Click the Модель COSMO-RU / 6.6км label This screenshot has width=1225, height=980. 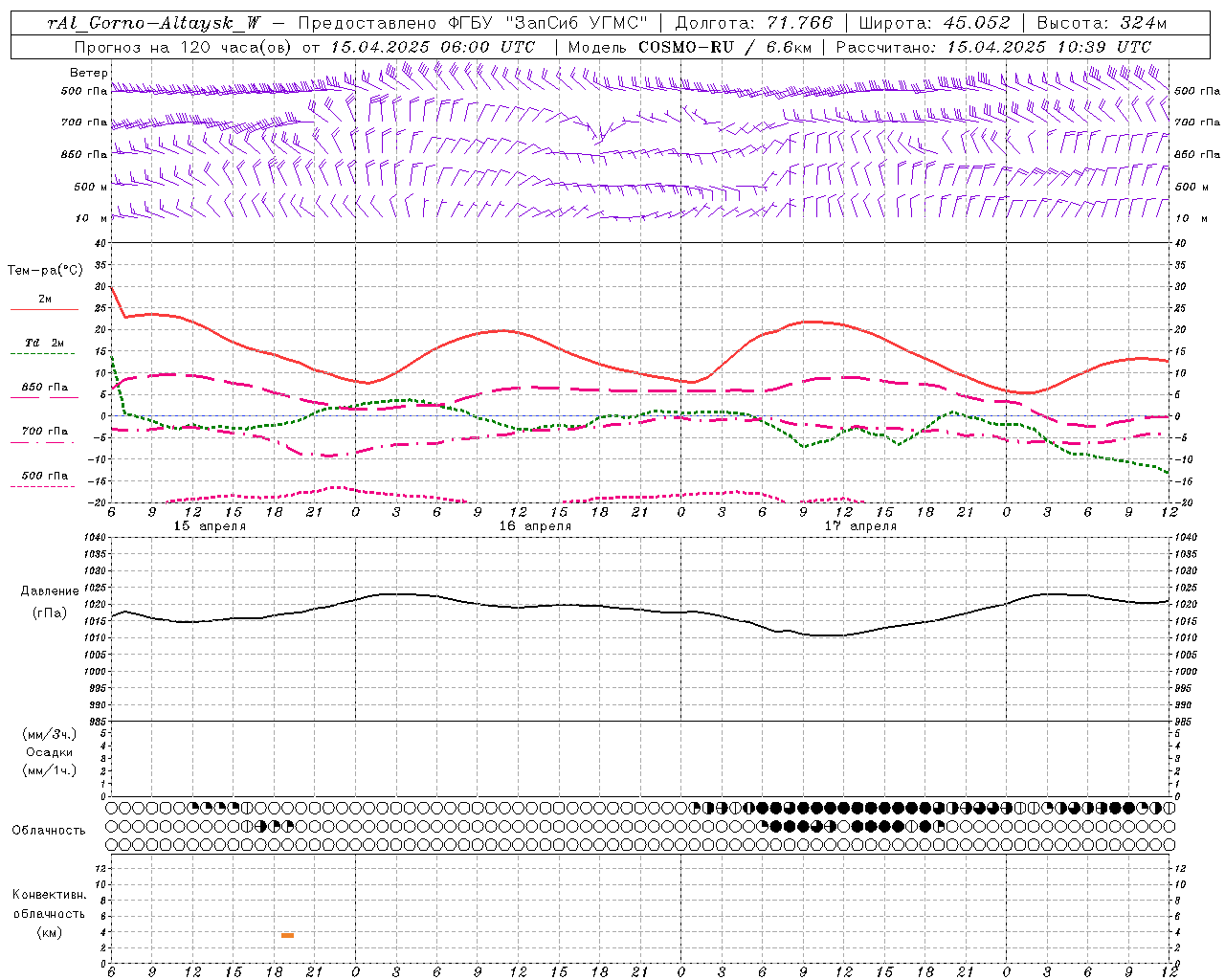(689, 47)
